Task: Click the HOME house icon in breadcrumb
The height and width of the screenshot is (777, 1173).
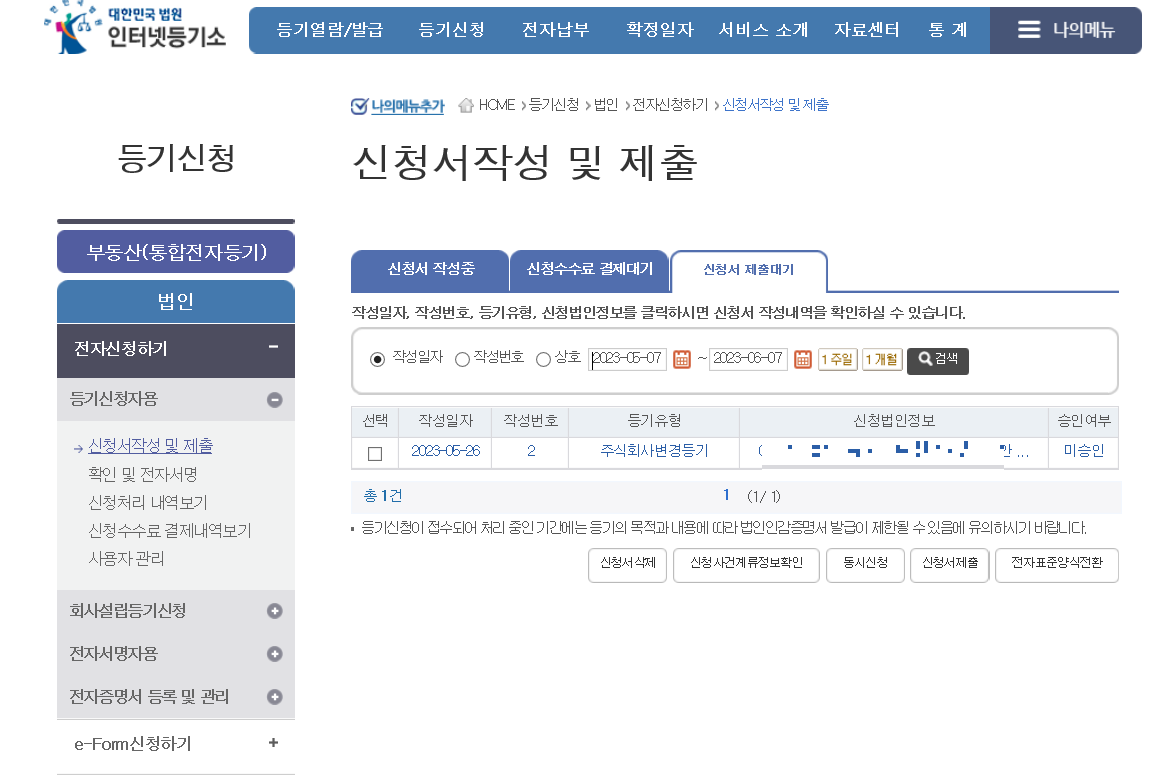Action: [x=466, y=103]
